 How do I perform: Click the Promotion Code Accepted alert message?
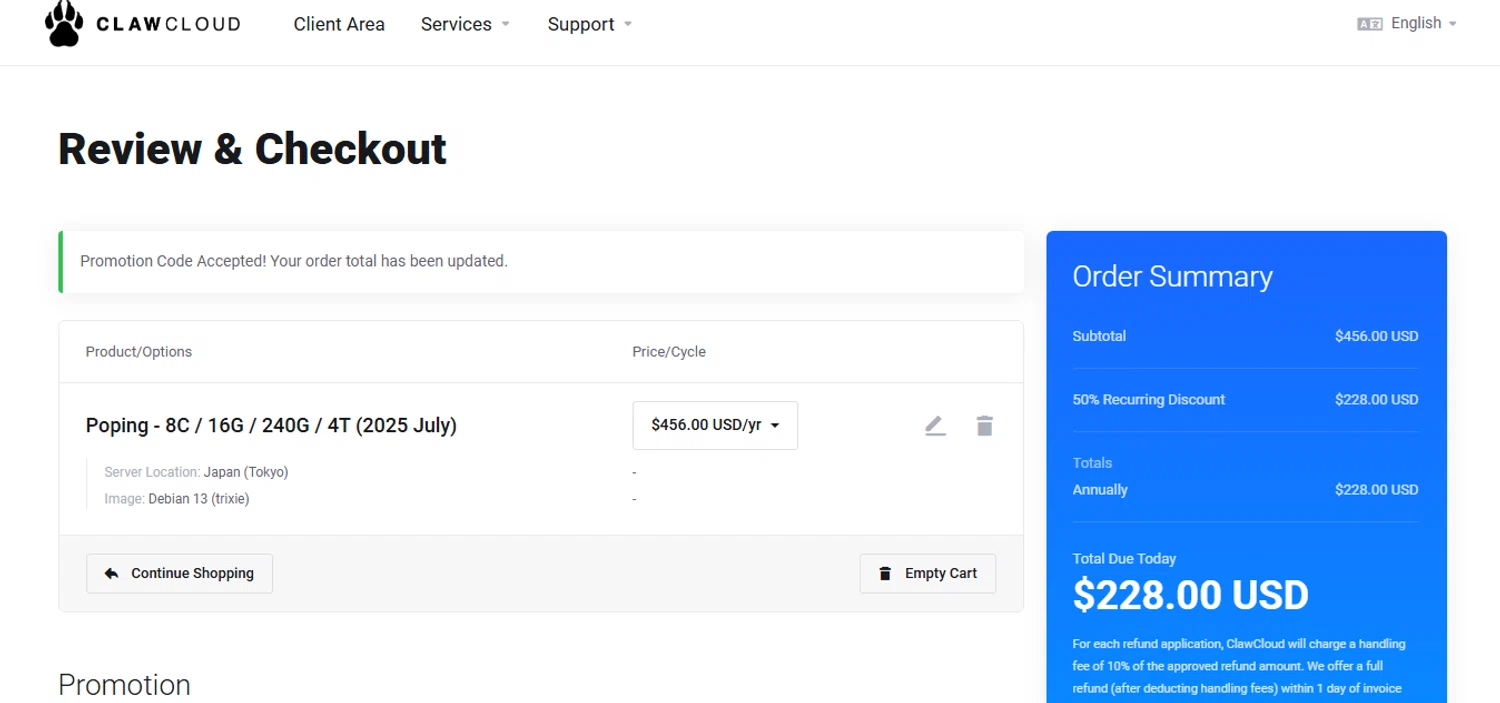click(294, 261)
